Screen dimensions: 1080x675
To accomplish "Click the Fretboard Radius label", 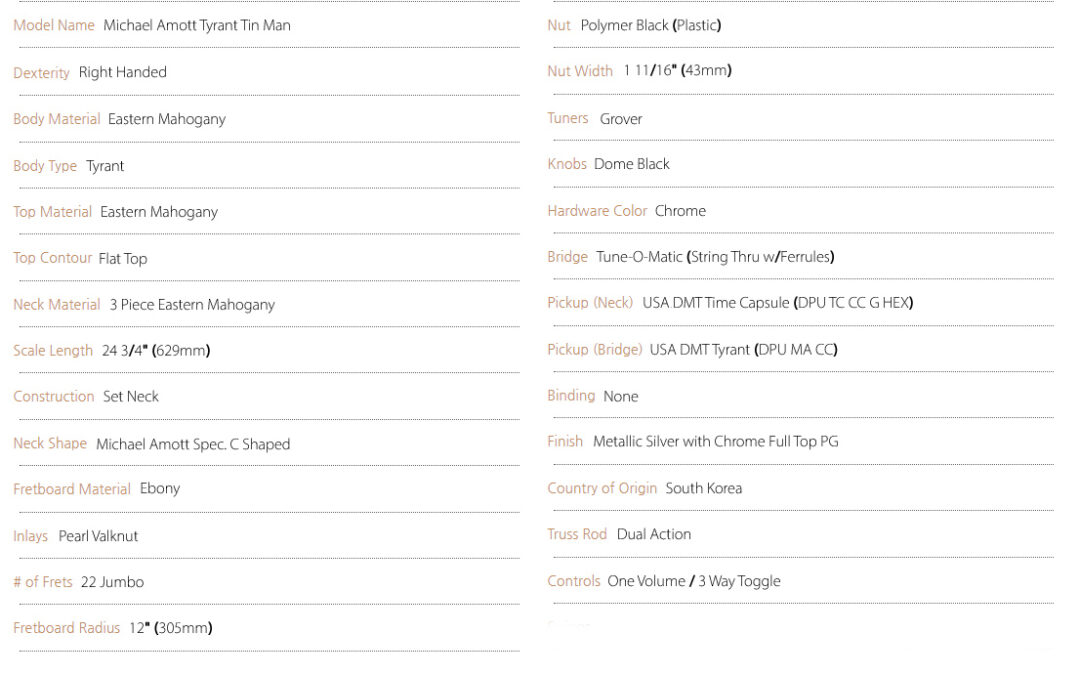I will pos(66,628).
